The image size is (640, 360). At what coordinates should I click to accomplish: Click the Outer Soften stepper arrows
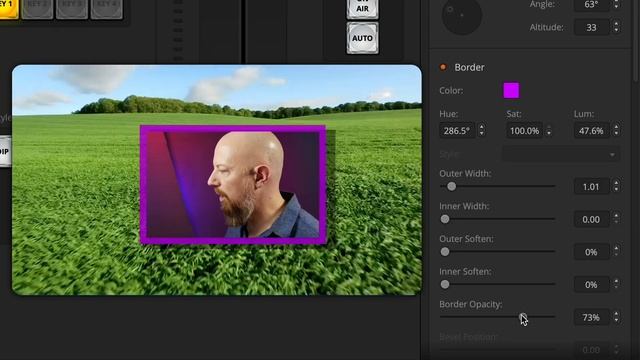point(616,252)
